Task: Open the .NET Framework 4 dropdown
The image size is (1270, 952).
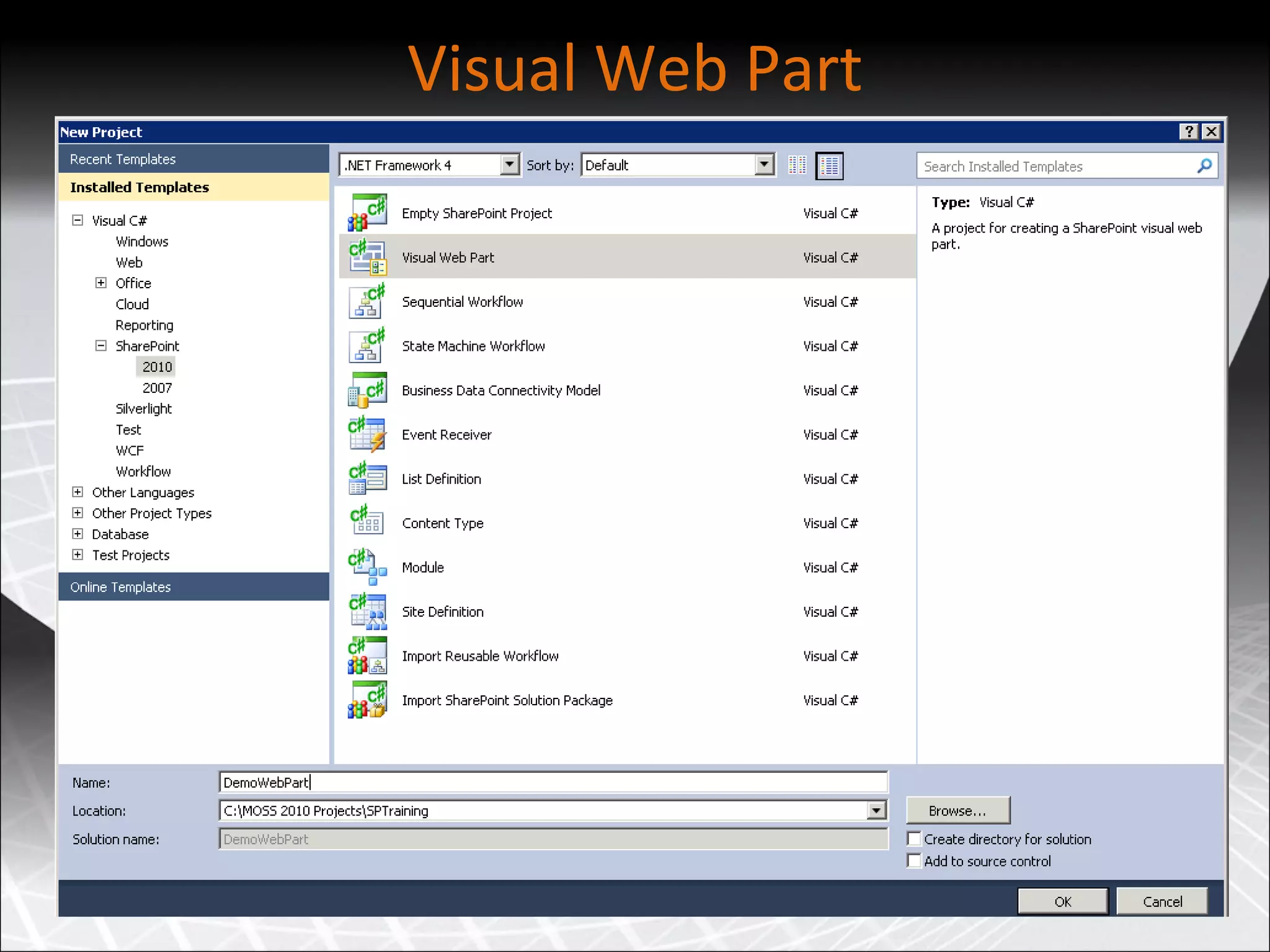Action: (510, 165)
